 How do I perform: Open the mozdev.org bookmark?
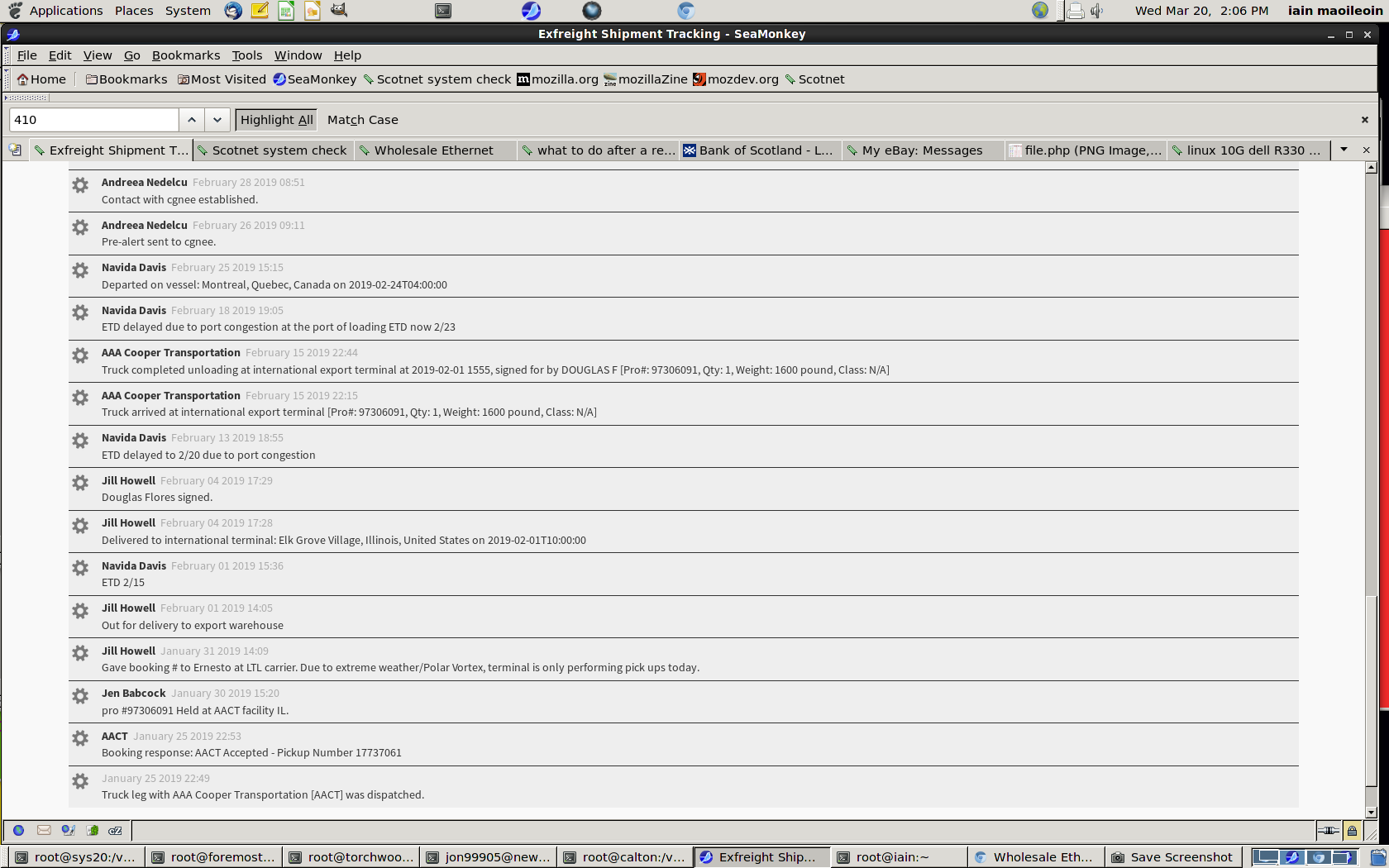pos(736,79)
